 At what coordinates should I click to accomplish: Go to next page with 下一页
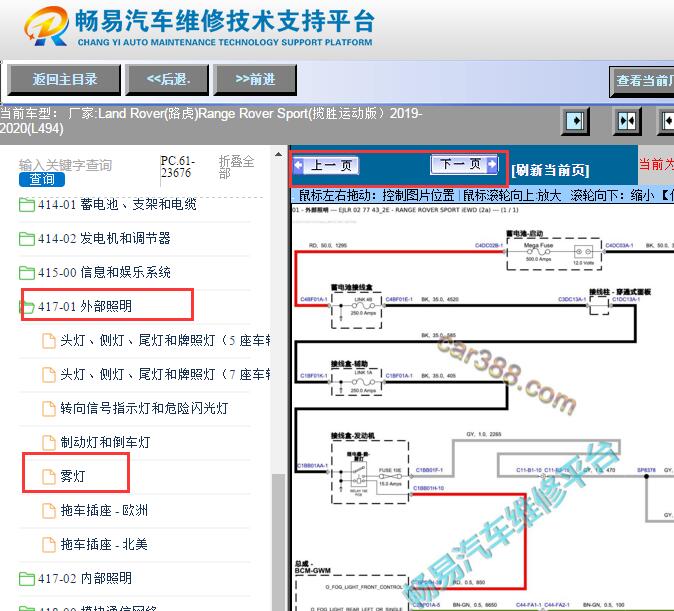point(464,164)
